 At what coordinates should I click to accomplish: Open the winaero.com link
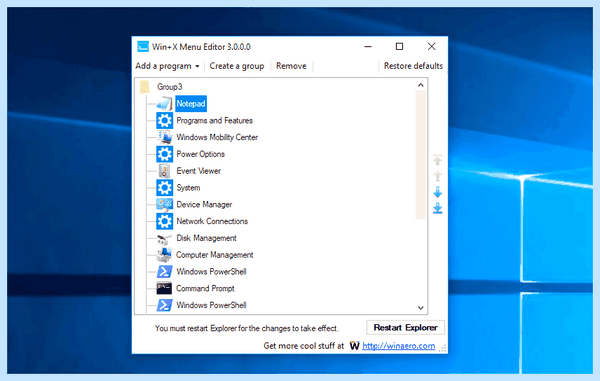tap(399, 346)
